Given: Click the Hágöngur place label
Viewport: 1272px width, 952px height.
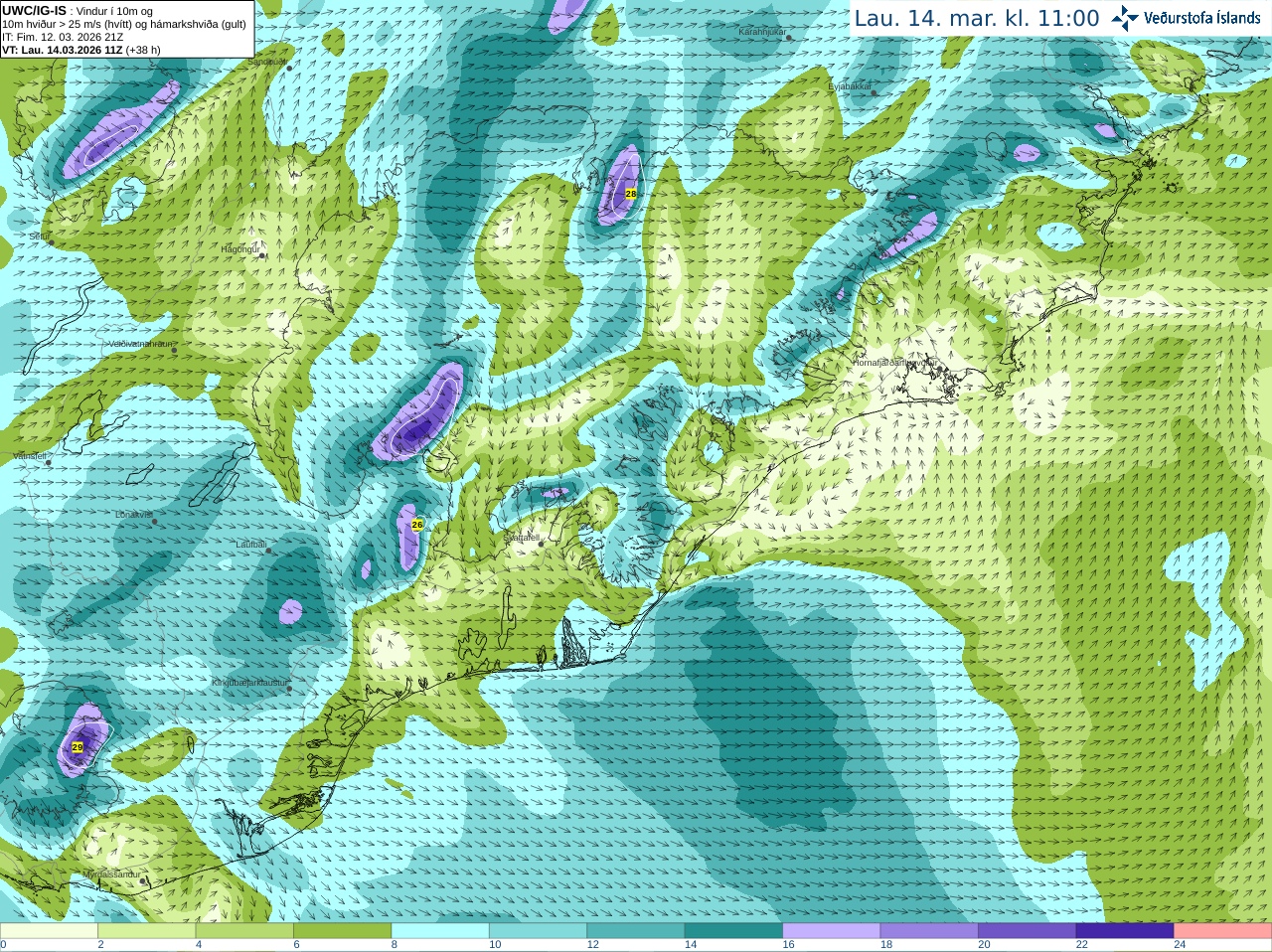Looking at the screenshot, I should (x=239, y=249).
